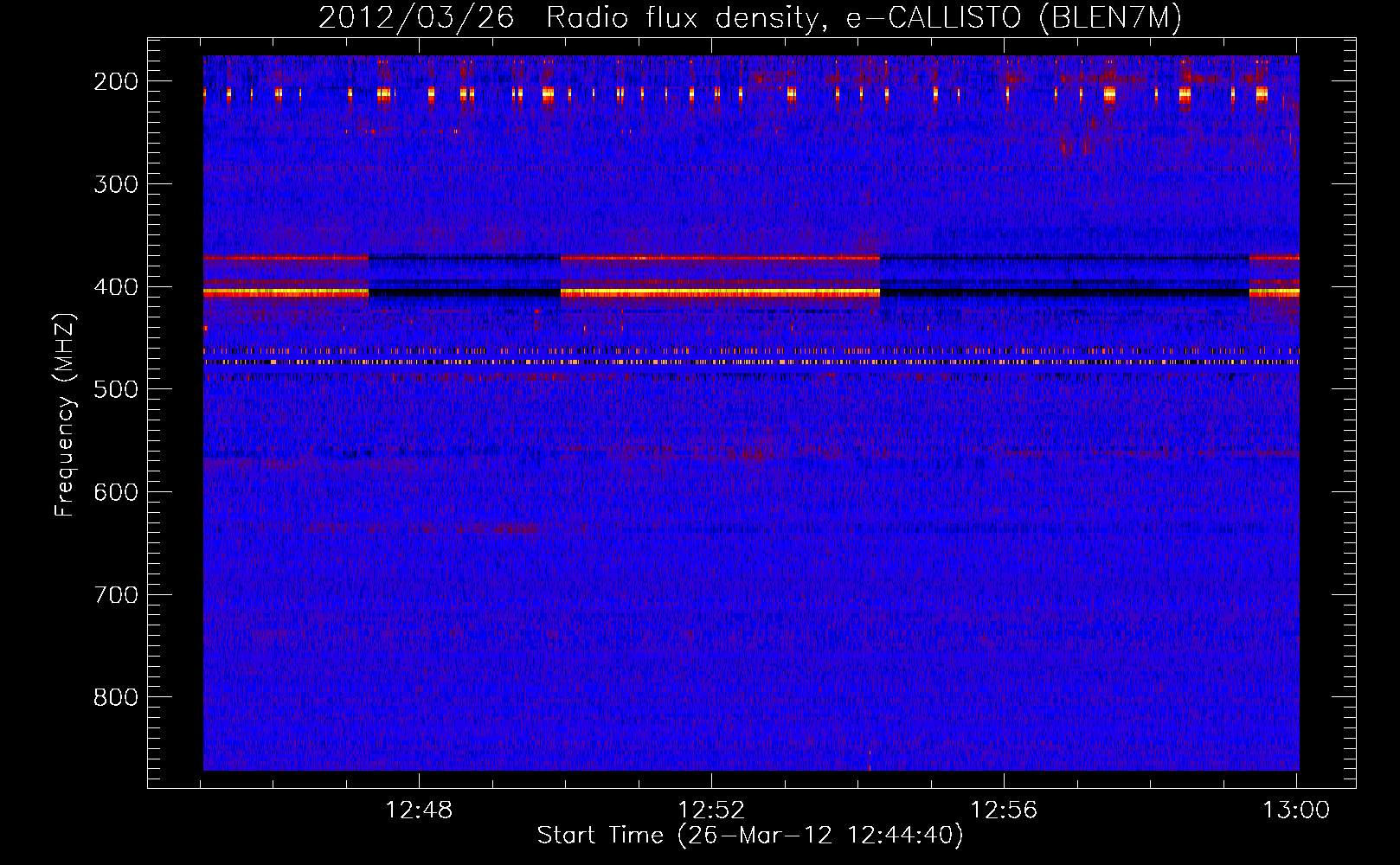The width and height of the screenshot is (1400, 865).
Task: Click the 12:48 time tick label
Action: pyautogui.click(x=419, y=811)
